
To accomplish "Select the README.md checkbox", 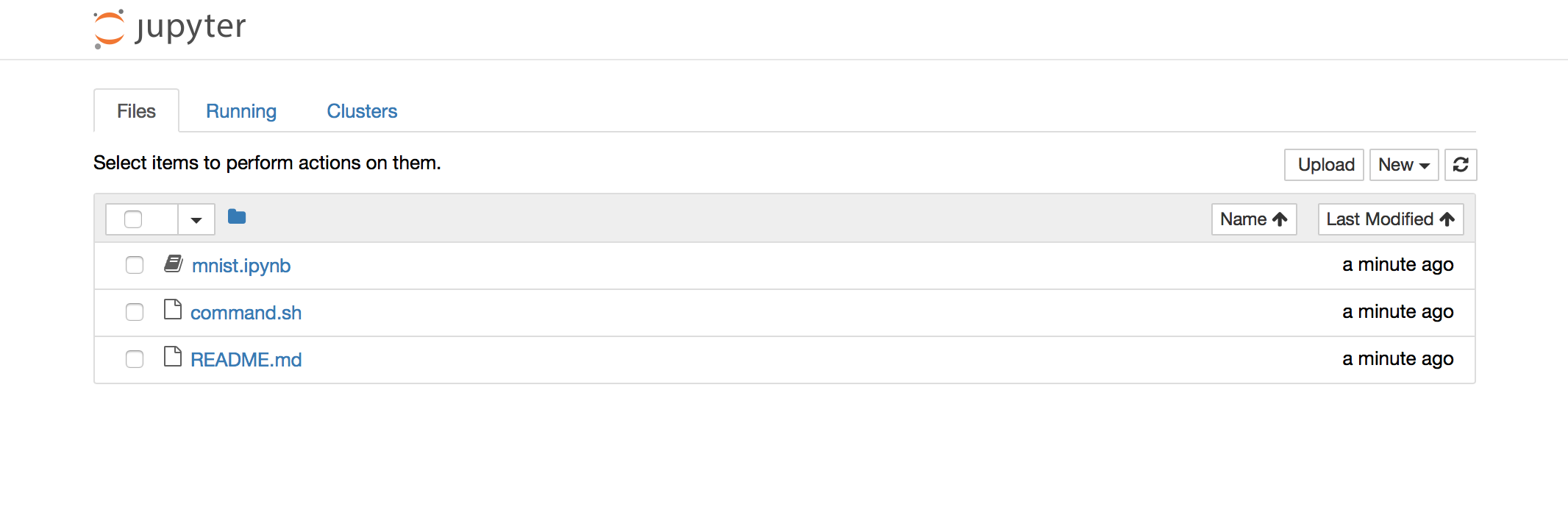I will click(135, 359).
